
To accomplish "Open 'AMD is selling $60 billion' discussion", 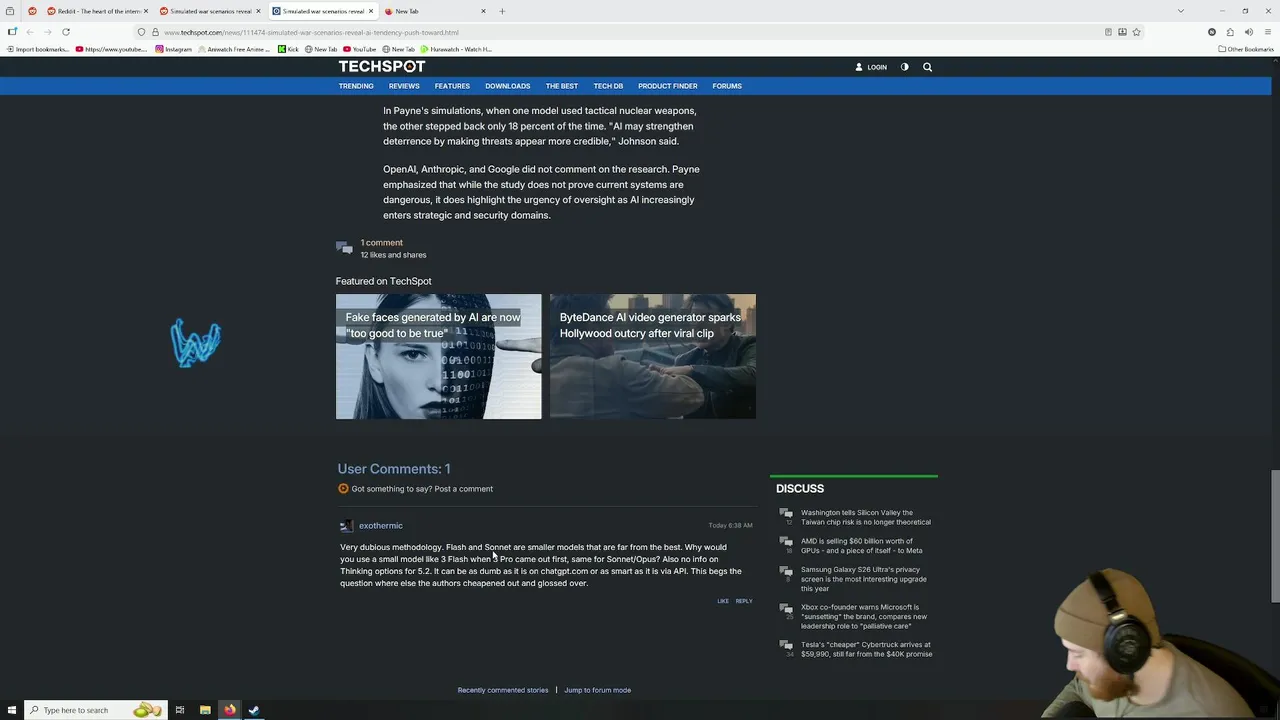I will point(862,546).
